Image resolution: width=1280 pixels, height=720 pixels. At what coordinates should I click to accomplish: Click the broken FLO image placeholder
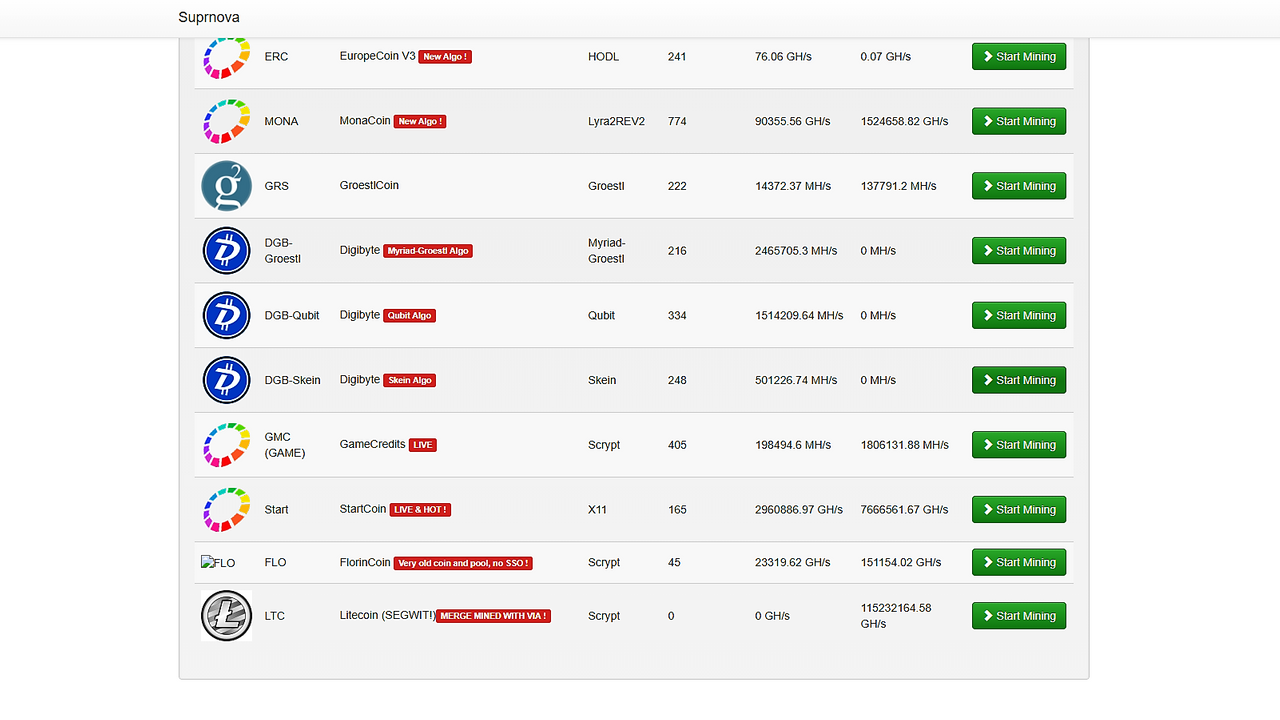click(218, 562)
